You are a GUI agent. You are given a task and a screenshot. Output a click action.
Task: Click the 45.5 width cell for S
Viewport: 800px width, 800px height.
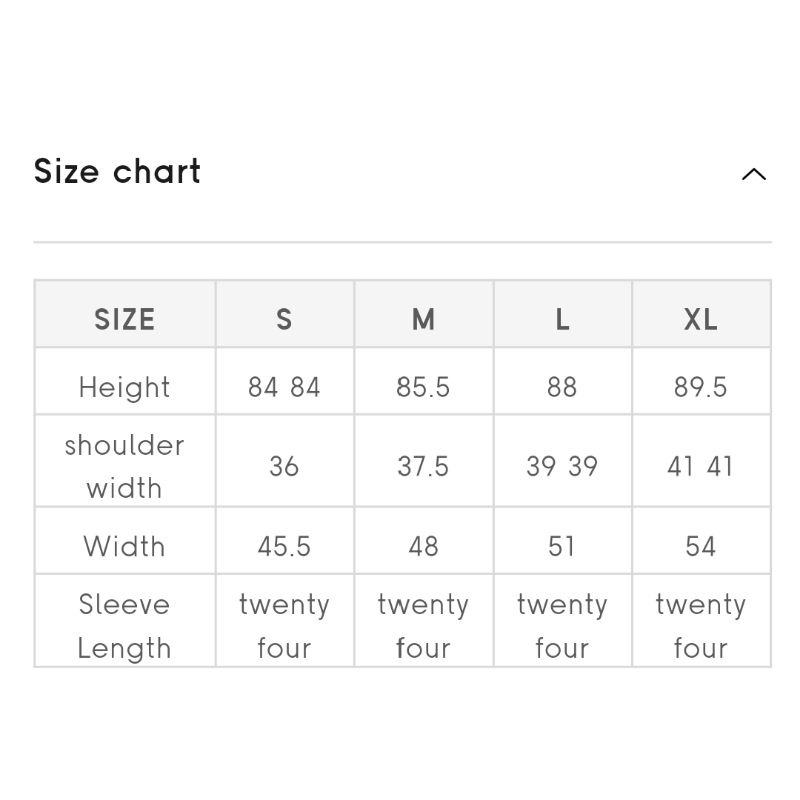(284, 546)
